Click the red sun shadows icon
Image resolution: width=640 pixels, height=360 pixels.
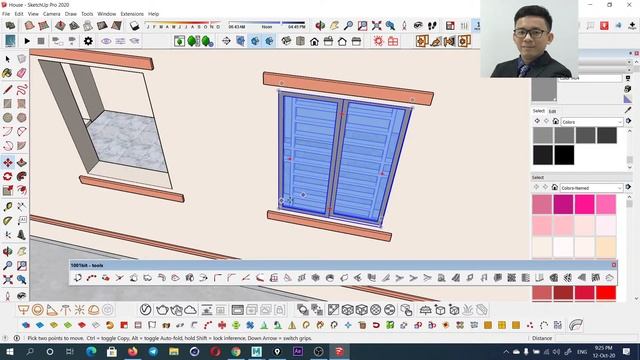[x=378, y=41]
